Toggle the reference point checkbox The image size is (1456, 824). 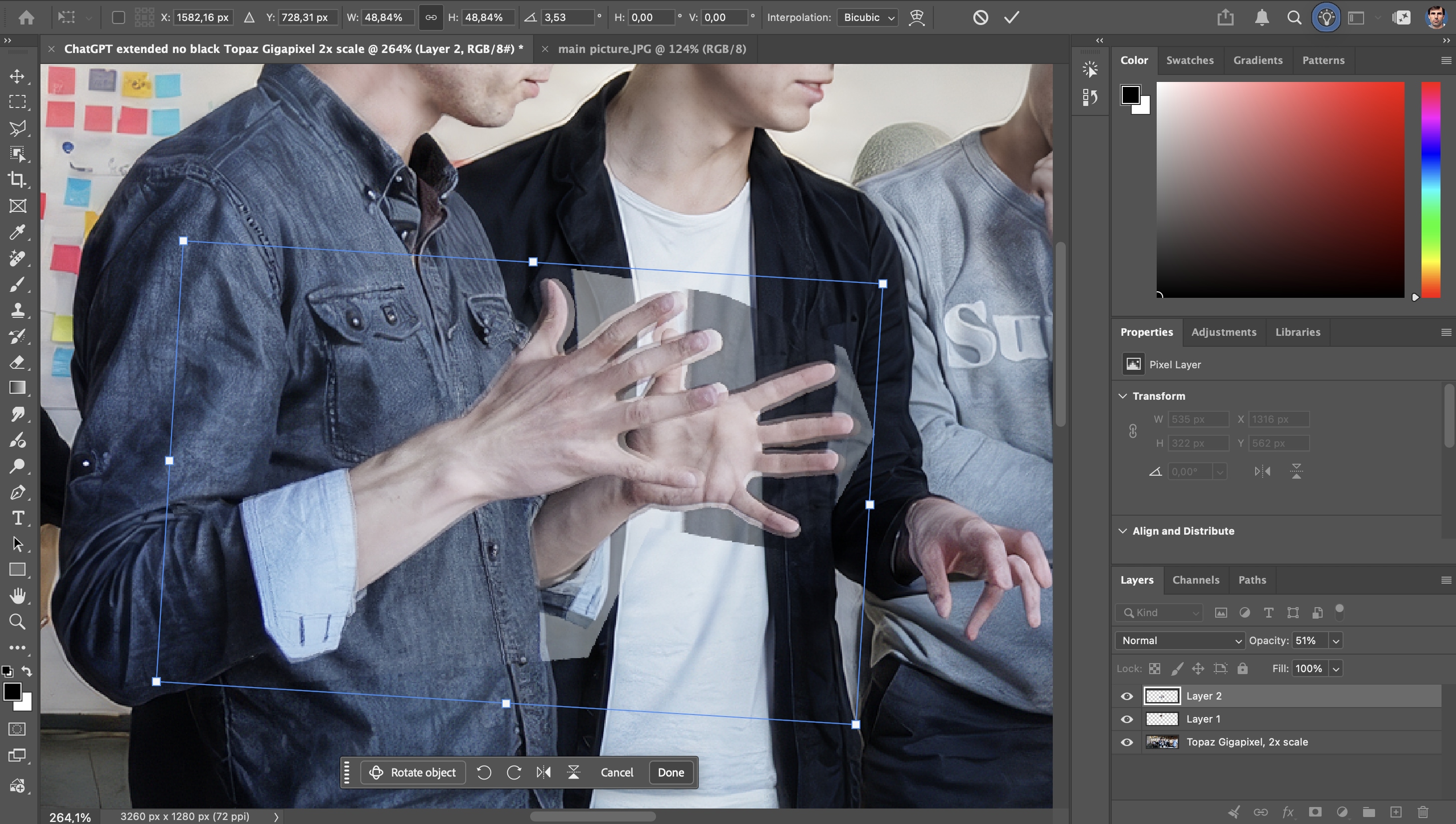[x=118, y=17]
